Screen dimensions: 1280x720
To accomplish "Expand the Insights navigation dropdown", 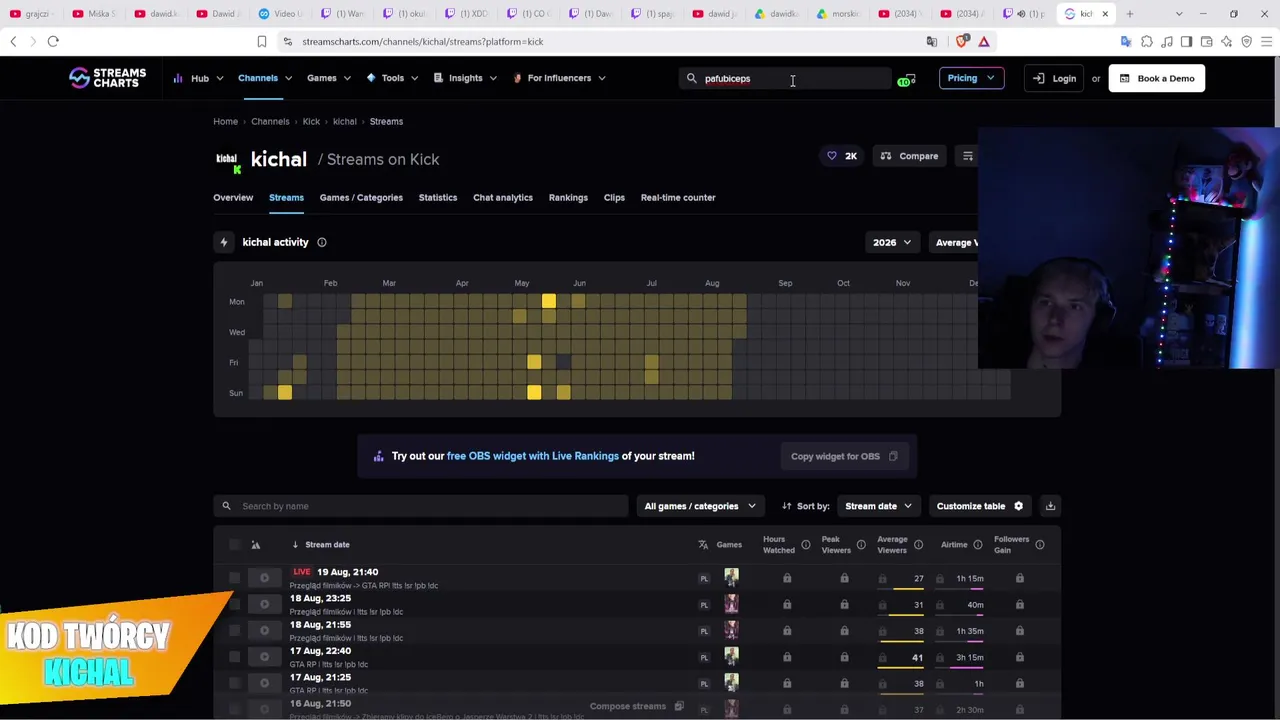I will [465, 78].
